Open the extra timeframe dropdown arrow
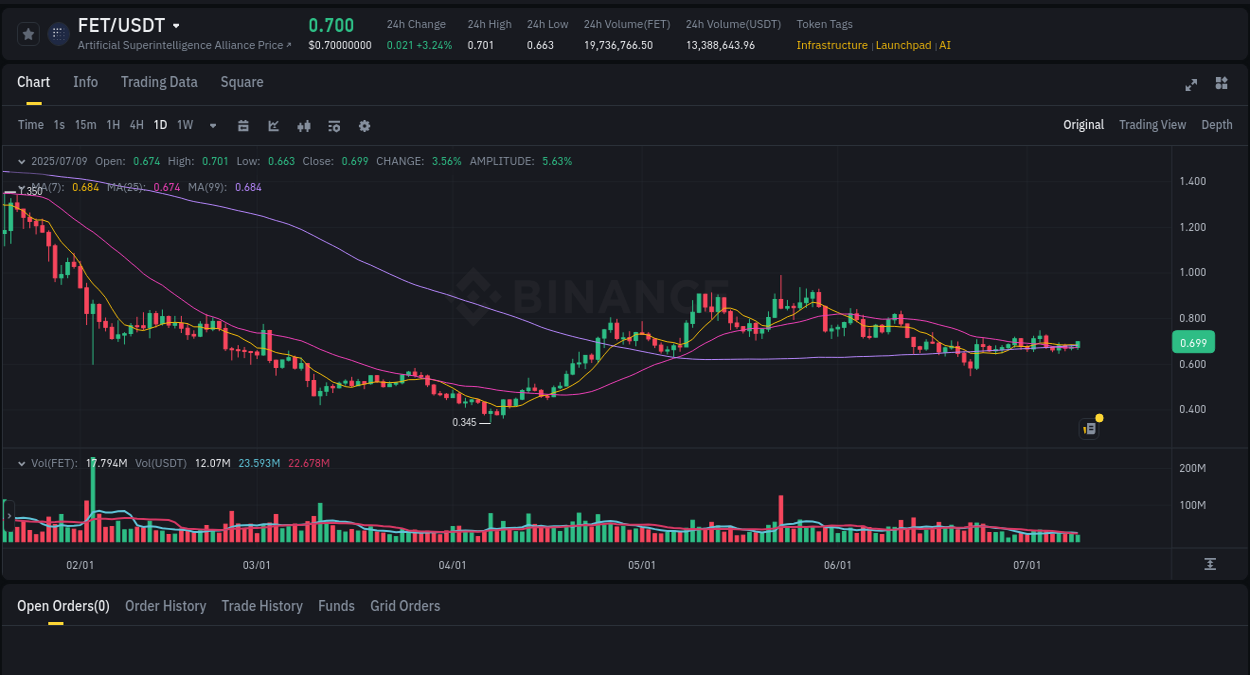 pos(212,125)
